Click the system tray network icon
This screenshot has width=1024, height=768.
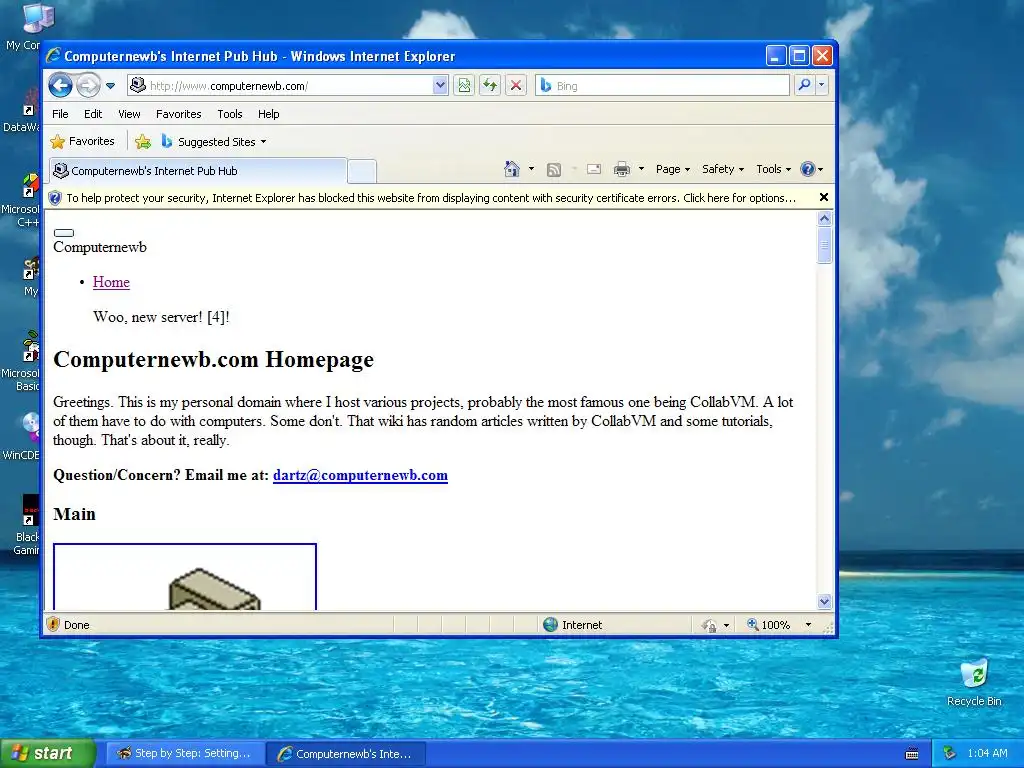pyautogui.click(x=950, y=754)
